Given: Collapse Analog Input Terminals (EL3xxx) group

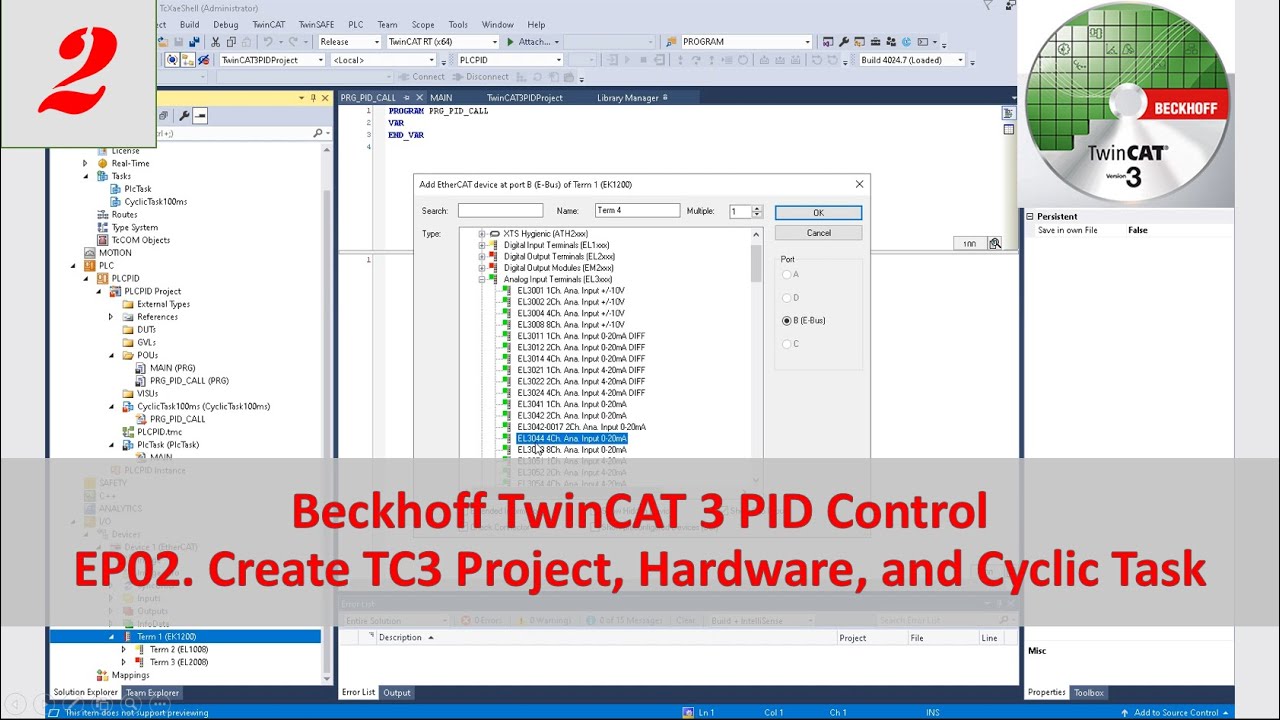Looking at the screenshot, I should pyautogui.click(x=482, y=279).
